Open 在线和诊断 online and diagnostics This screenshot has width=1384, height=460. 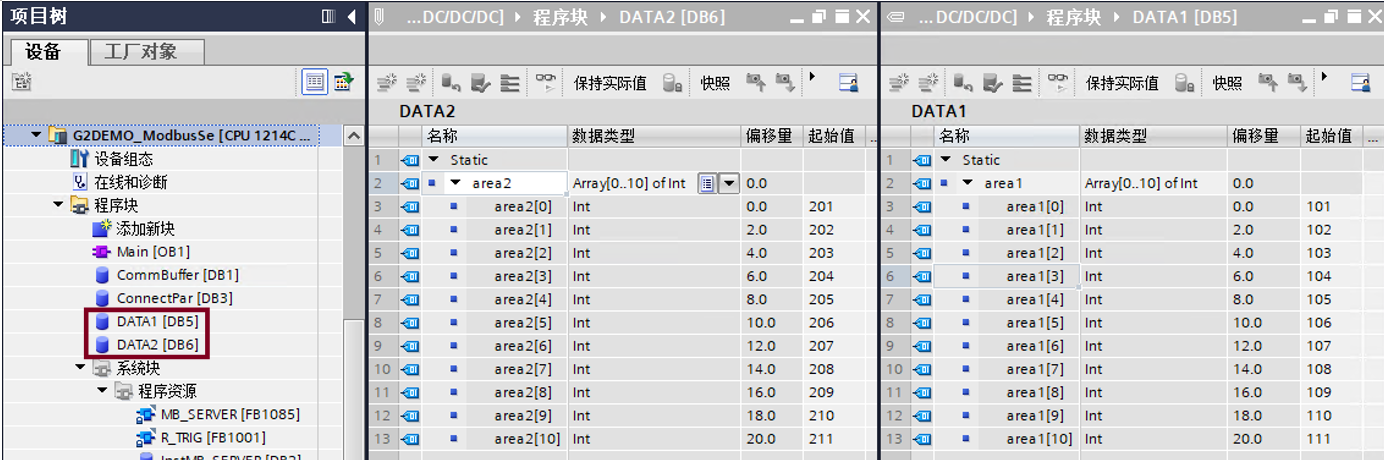(130, 182)
